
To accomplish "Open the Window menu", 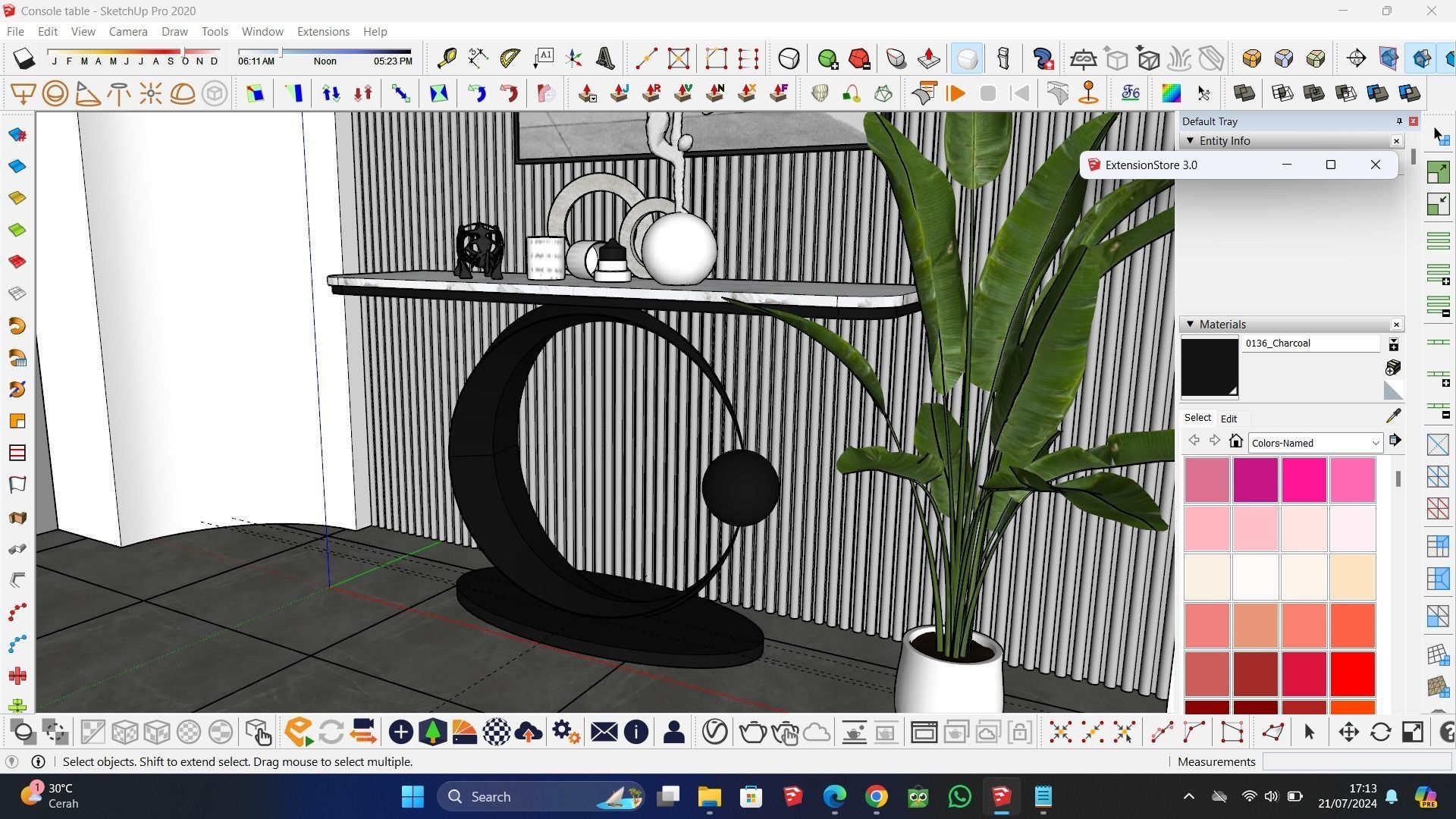I will click(262, 32).
